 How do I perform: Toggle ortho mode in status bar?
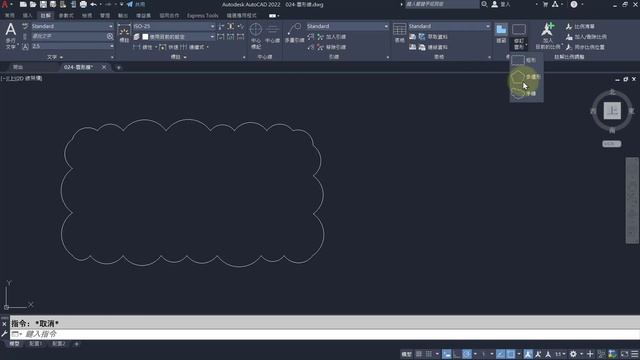456,354
